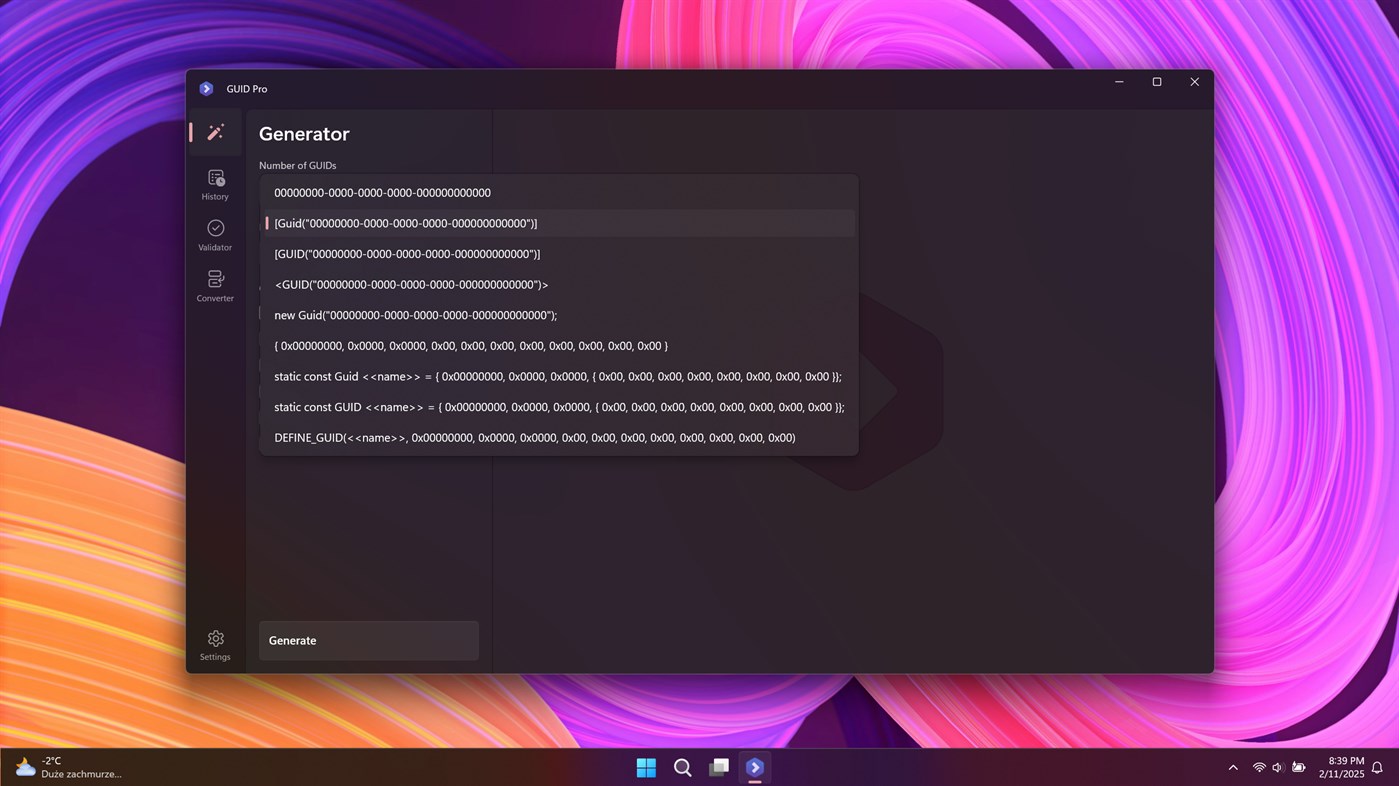Screen dimensions: 1399x786
Task: Open the Converter tool
Action: click(215, 284)
